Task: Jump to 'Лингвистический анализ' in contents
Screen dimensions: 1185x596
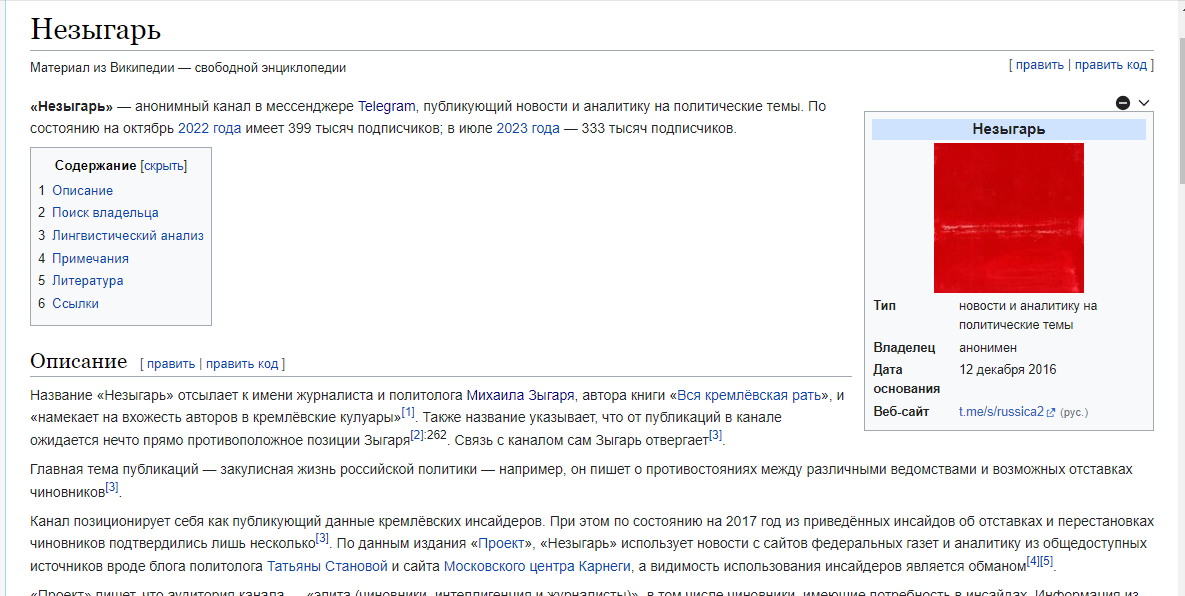Action: [x=128, y=236]
